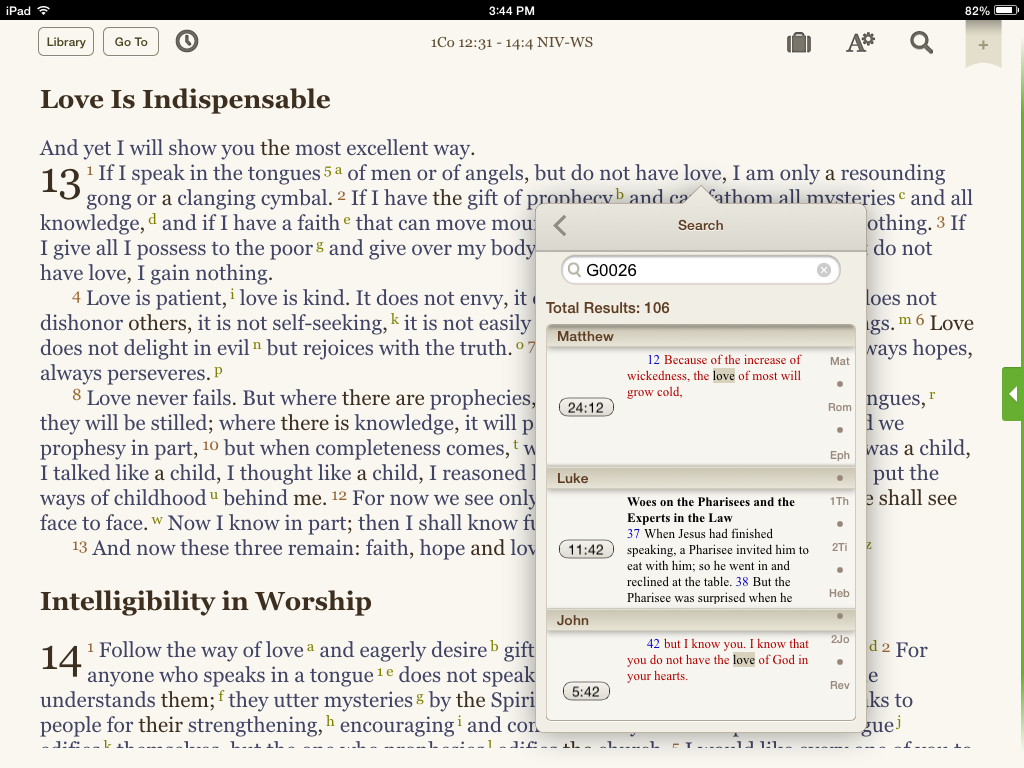1024x768 pixels.
Task: Open the resources briefcase icon
Action: (799, 43)
